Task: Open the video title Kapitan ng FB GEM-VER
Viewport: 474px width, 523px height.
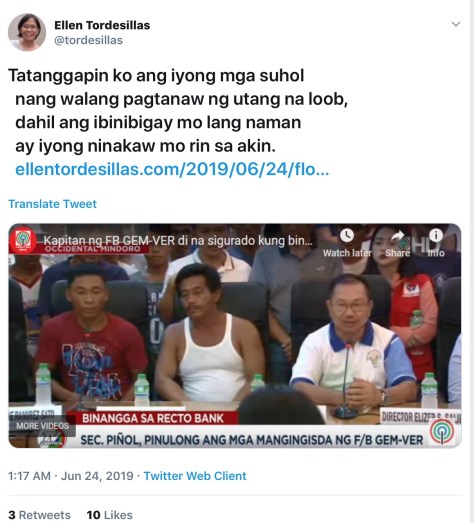Action: point(178,240)
